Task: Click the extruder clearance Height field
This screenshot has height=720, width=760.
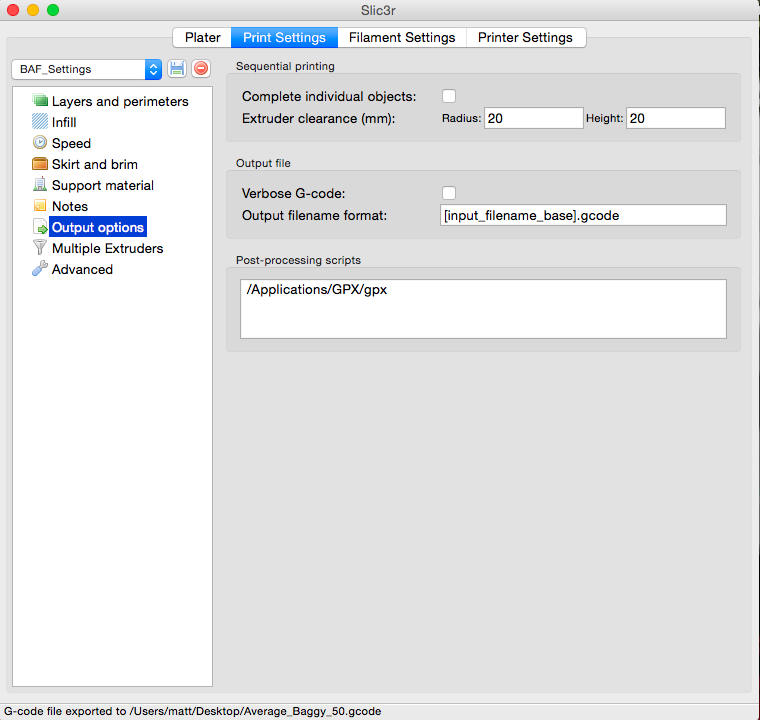Action: [x=675, y=118]
